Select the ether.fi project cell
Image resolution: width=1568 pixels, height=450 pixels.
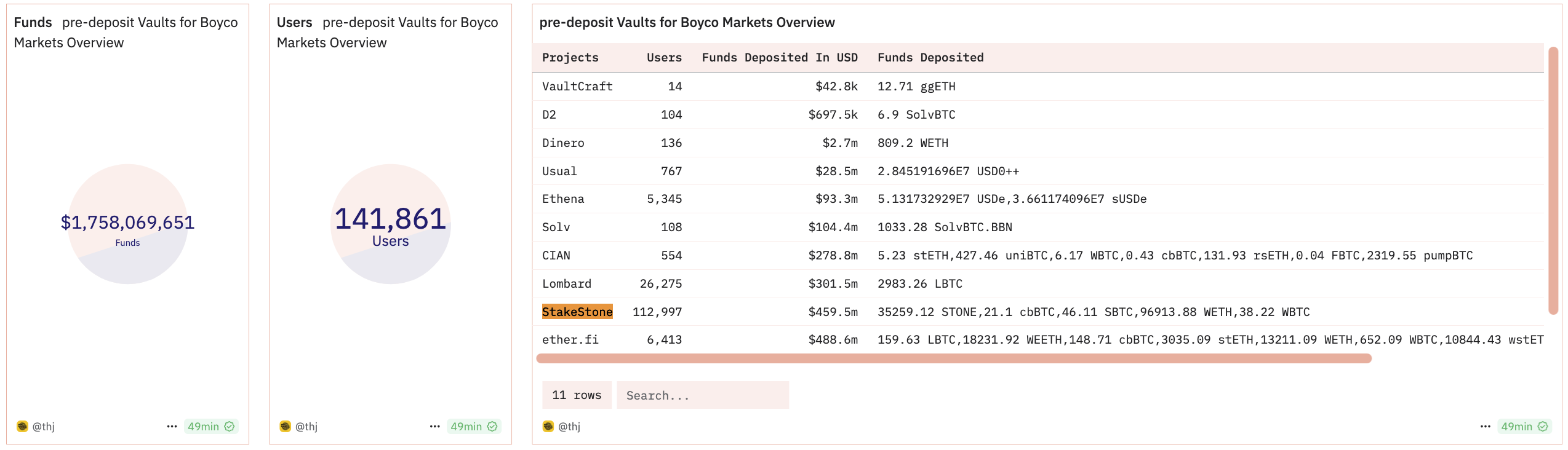[x=570, y=339]
